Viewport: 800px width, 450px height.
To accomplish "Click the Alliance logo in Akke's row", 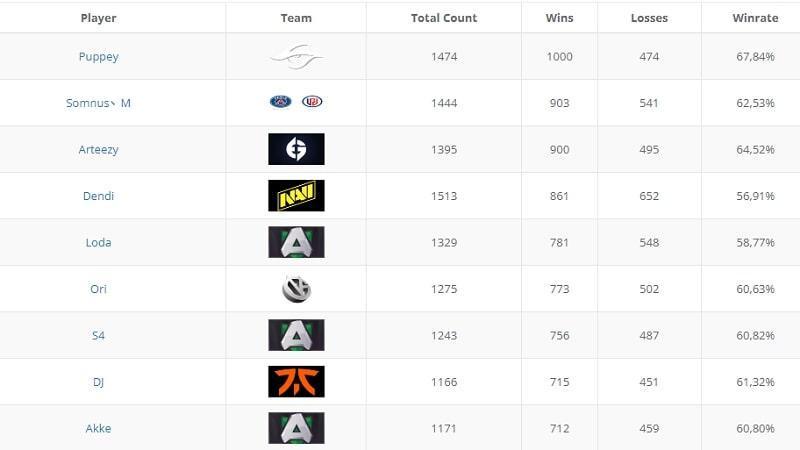I will pos(296,428).
